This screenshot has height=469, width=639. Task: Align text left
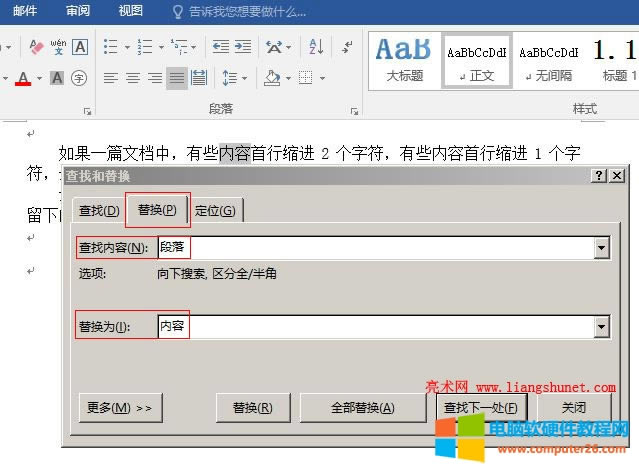[111, 78]
